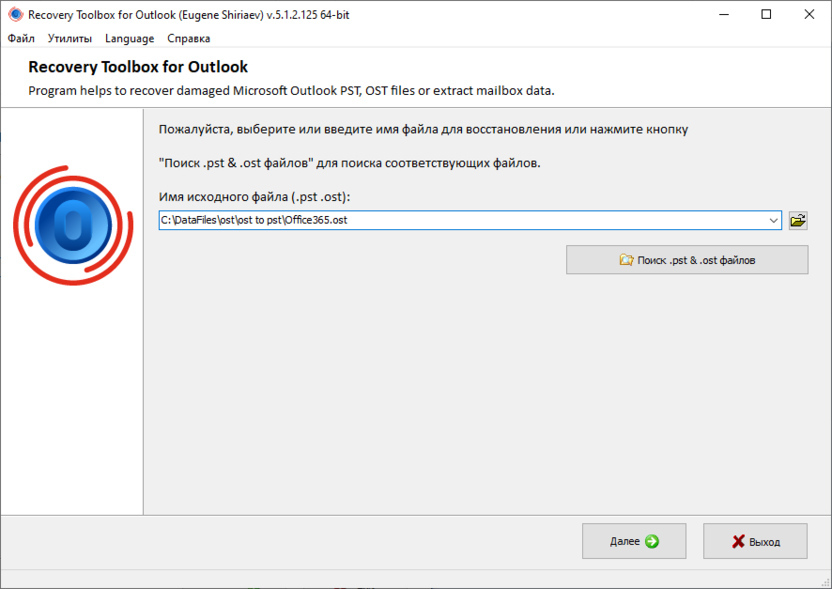Image resolution: width=832 pixels, height=589 pixels.
Task: Click the Recovery Toolbox title bar icon
Action: pos(14,14)
